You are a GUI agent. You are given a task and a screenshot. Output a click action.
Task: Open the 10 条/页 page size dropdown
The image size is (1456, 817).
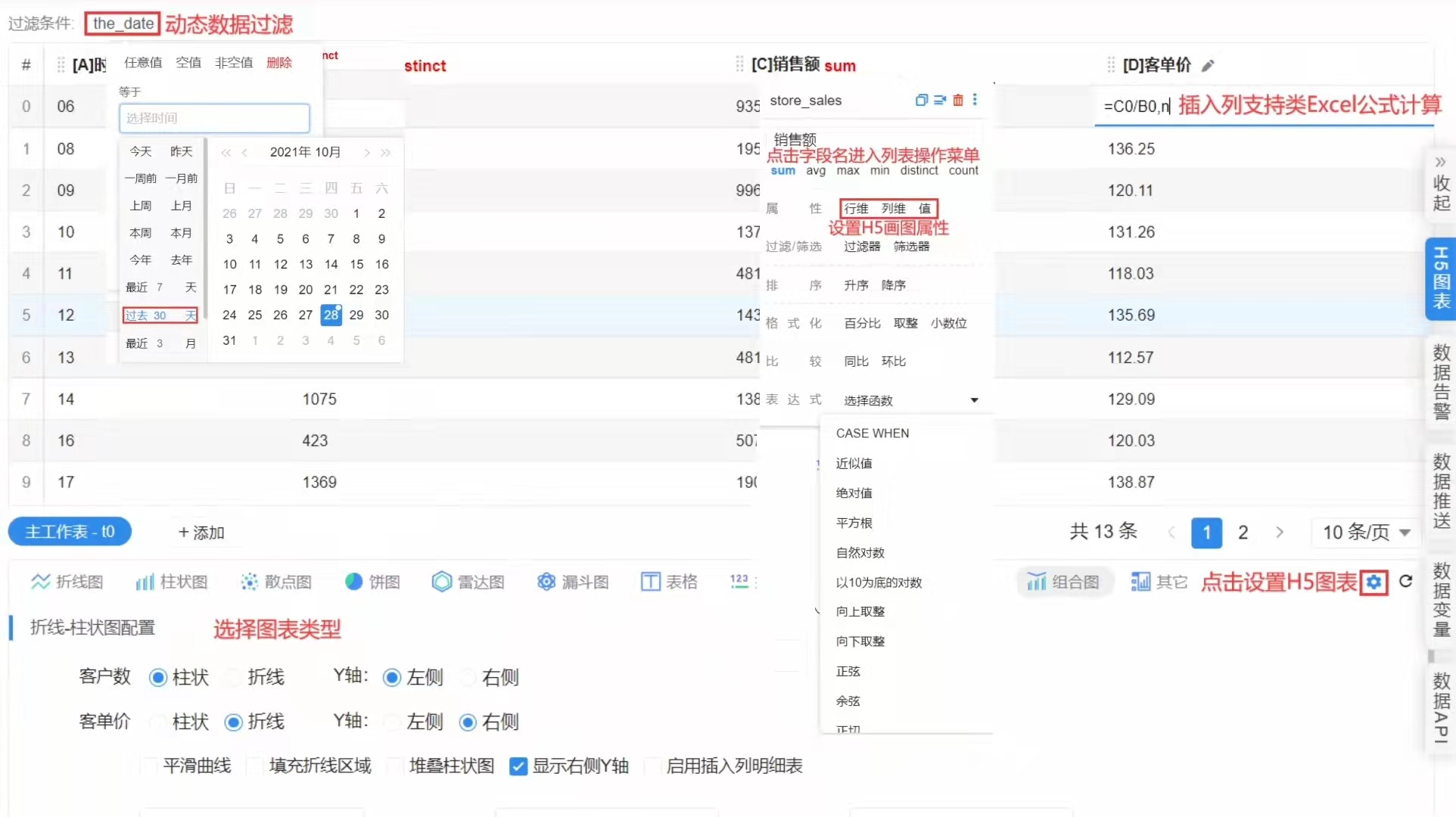(x=1367, y=533)
